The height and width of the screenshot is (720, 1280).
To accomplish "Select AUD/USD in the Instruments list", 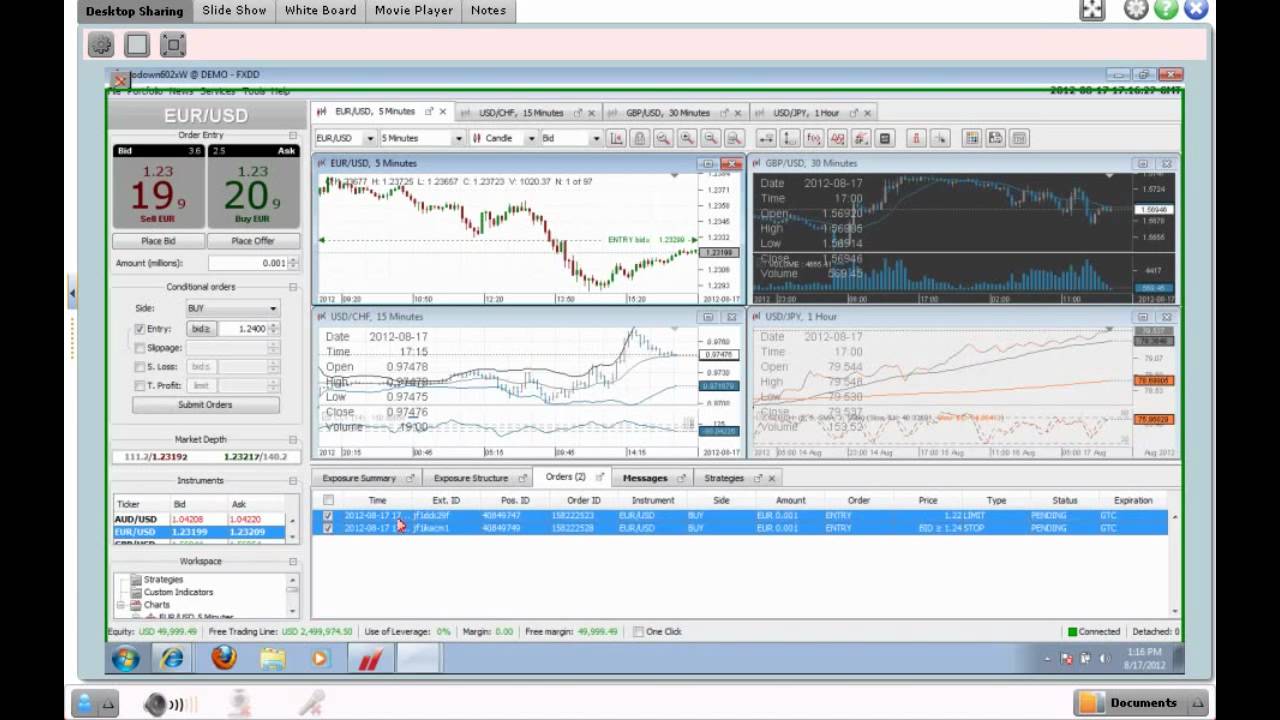I will pos(200,520).
